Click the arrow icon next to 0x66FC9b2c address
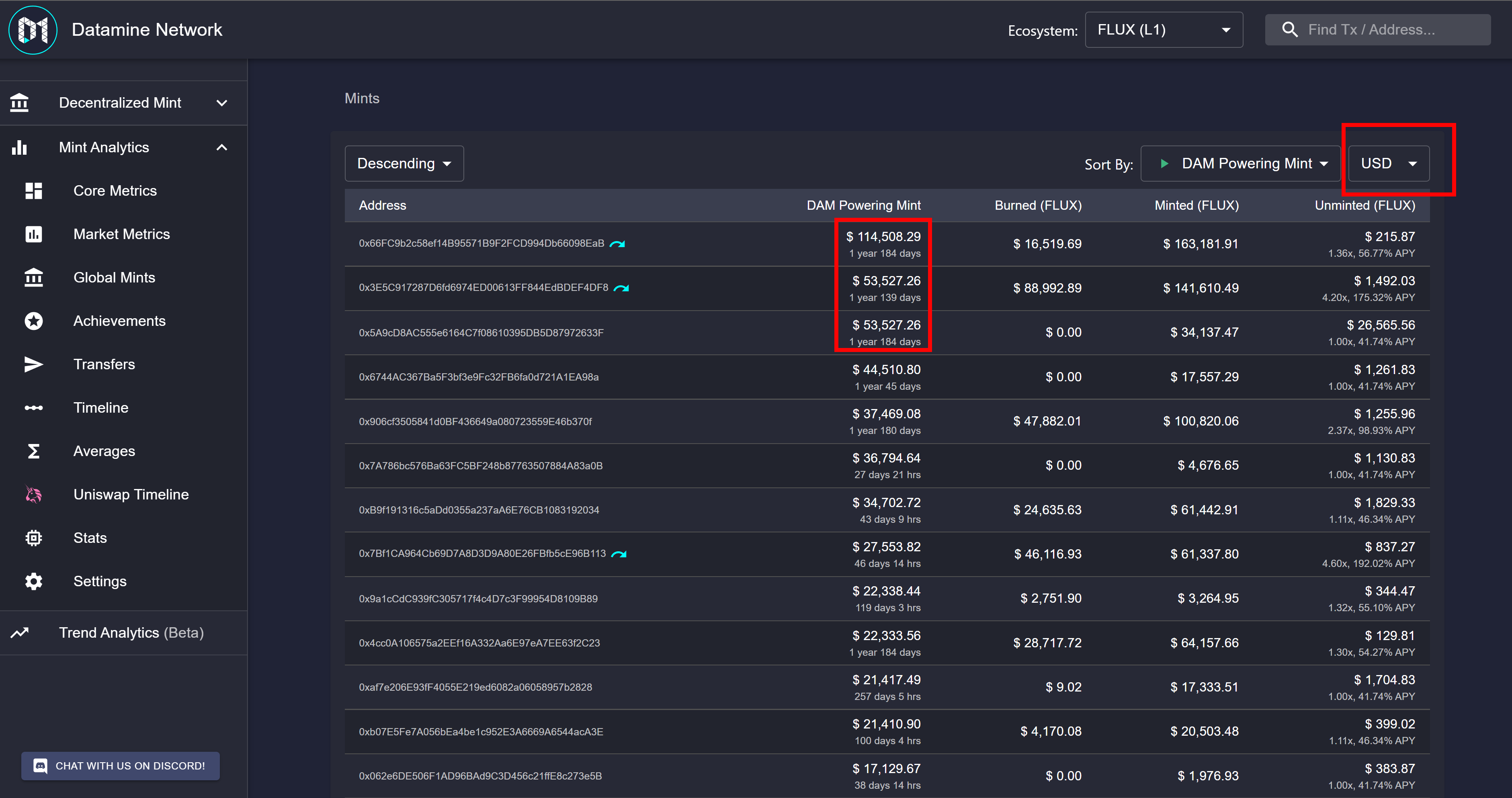 [617, 243]
